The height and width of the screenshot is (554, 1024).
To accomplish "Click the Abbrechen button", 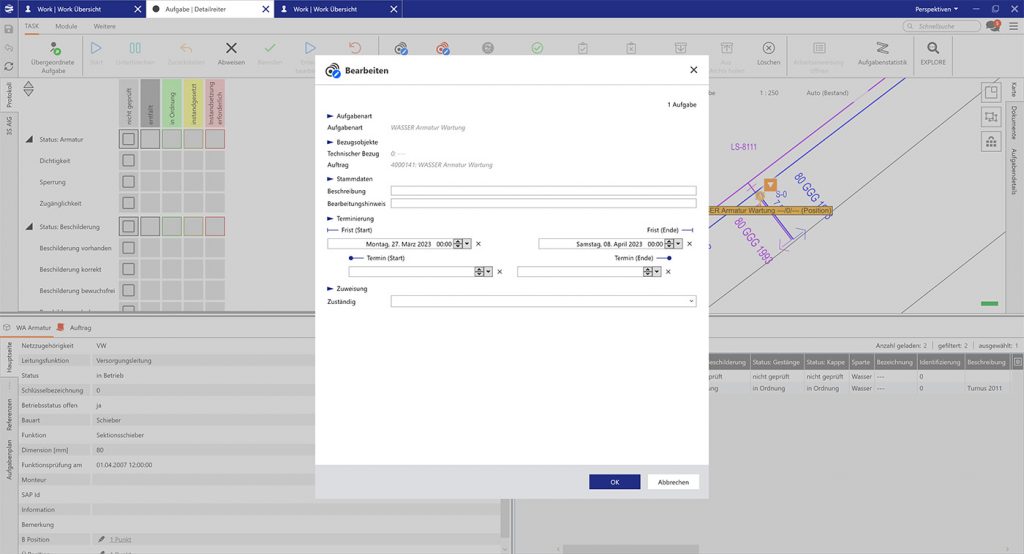I will (672, 482).
